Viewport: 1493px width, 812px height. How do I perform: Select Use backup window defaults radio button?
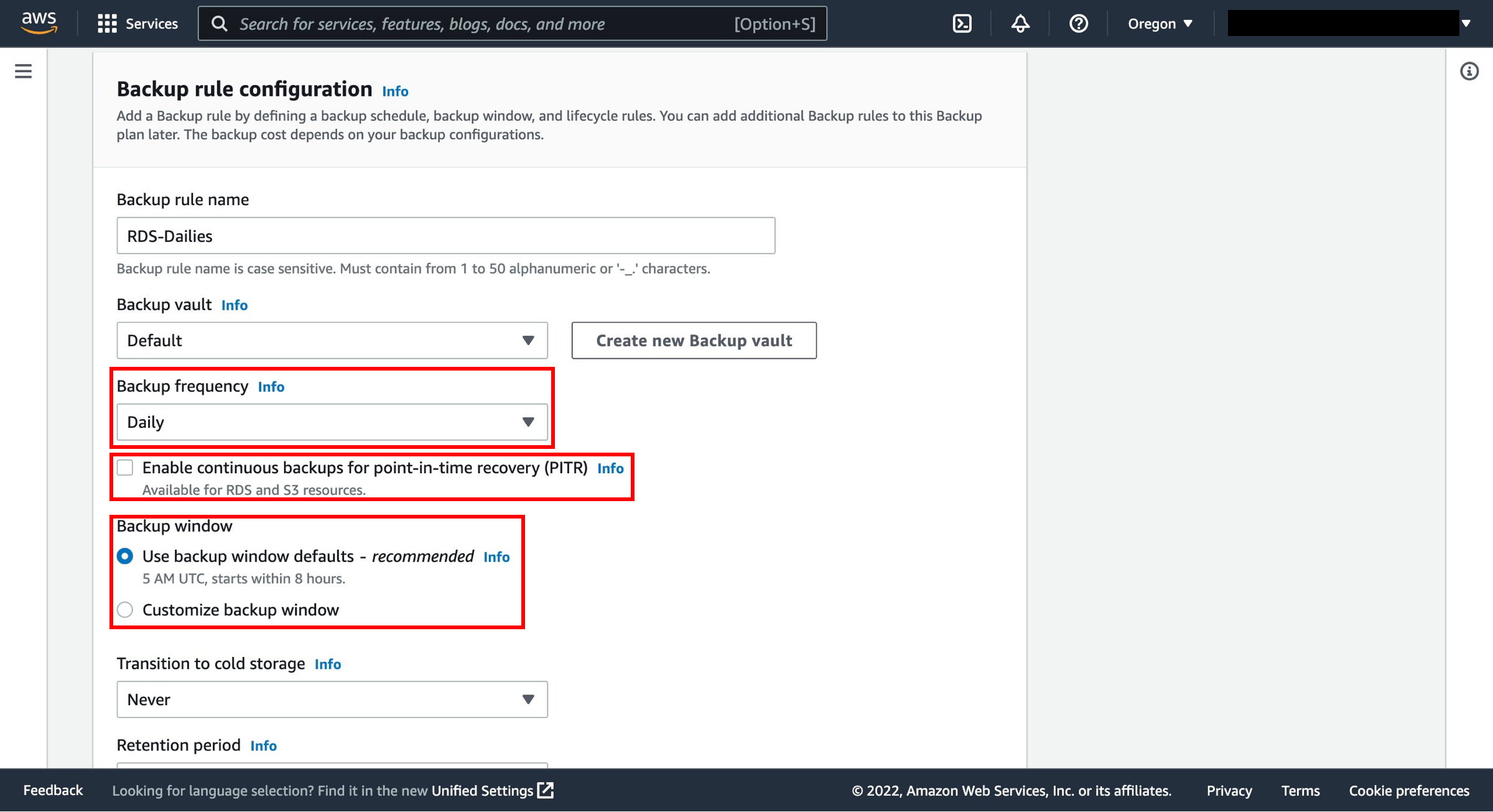[125, 556]
